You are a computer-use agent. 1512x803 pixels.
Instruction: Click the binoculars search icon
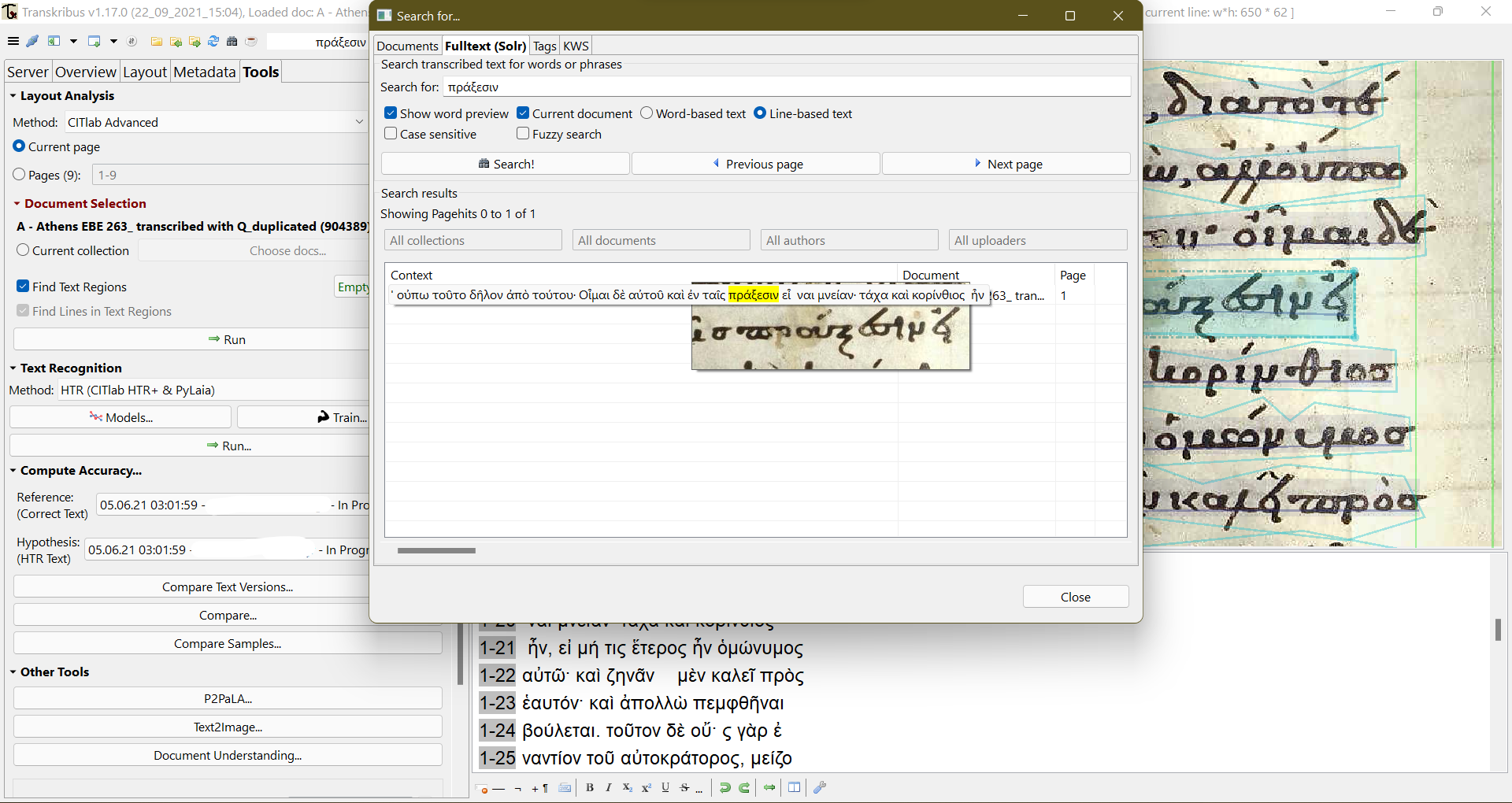[x=232, y=42]
